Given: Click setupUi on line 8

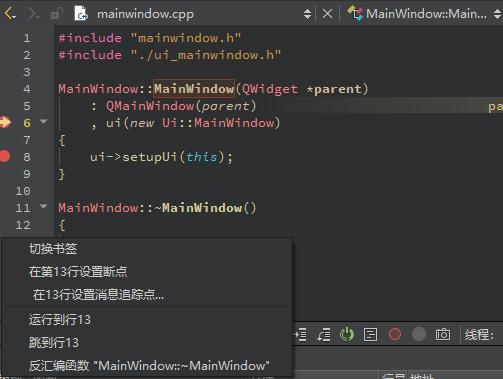Looking at the screenshot, I should [149, 157].
